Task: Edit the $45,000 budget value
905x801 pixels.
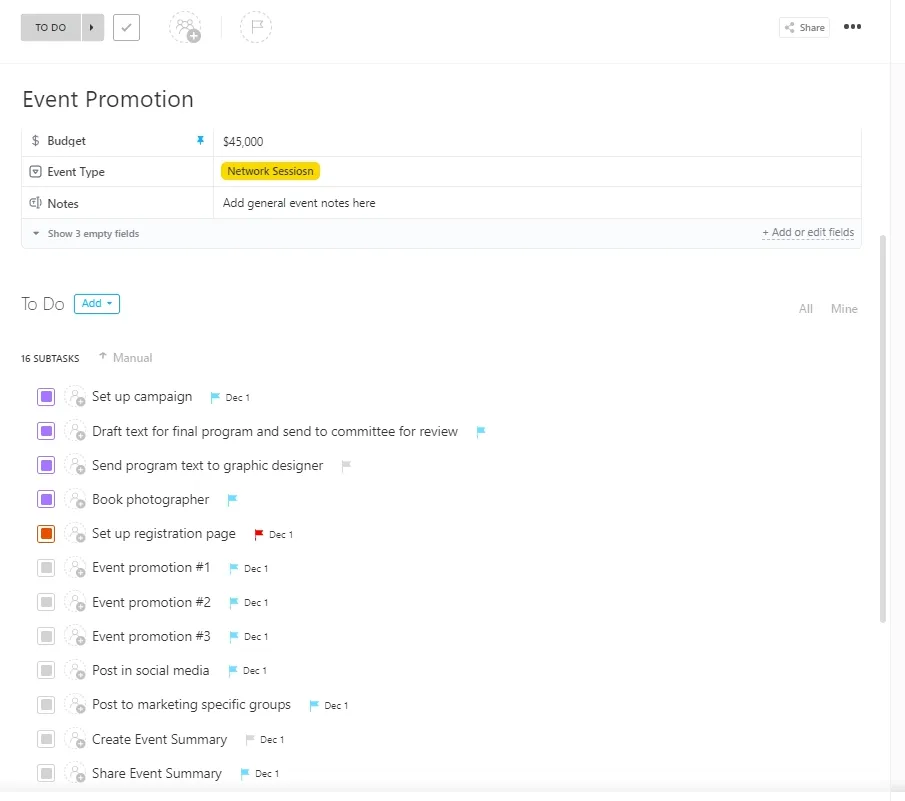Action: coord(243,141)
